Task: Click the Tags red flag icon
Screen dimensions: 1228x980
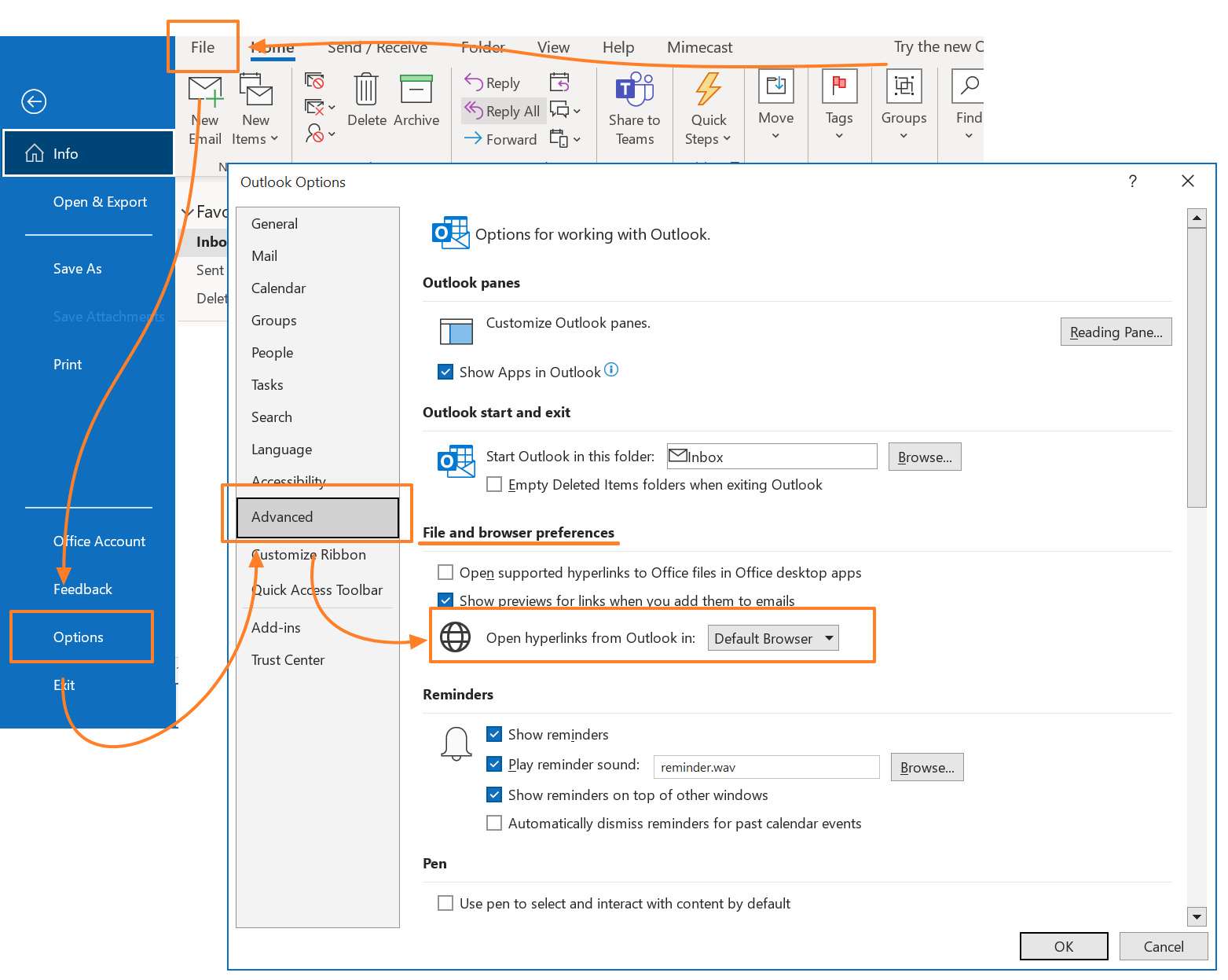Action: tap(839, 86)
